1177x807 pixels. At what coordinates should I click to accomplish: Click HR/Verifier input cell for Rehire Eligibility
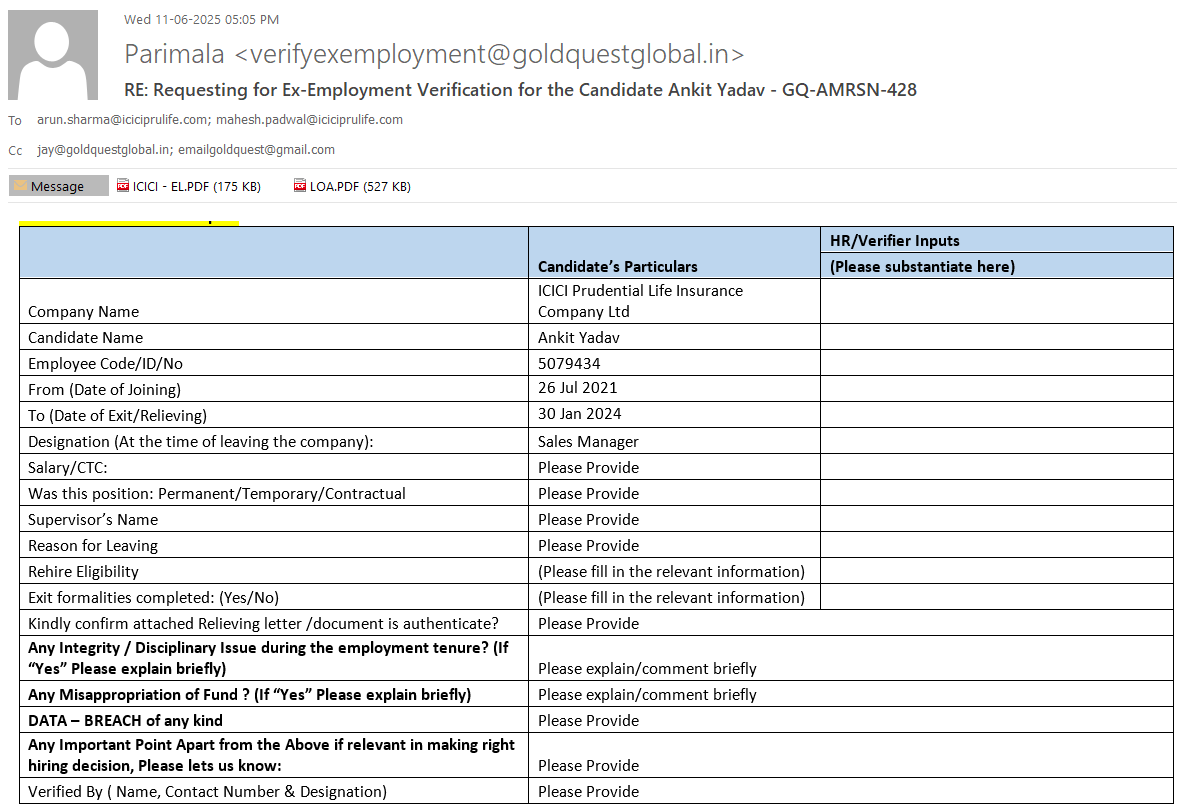tap(996, 571)
